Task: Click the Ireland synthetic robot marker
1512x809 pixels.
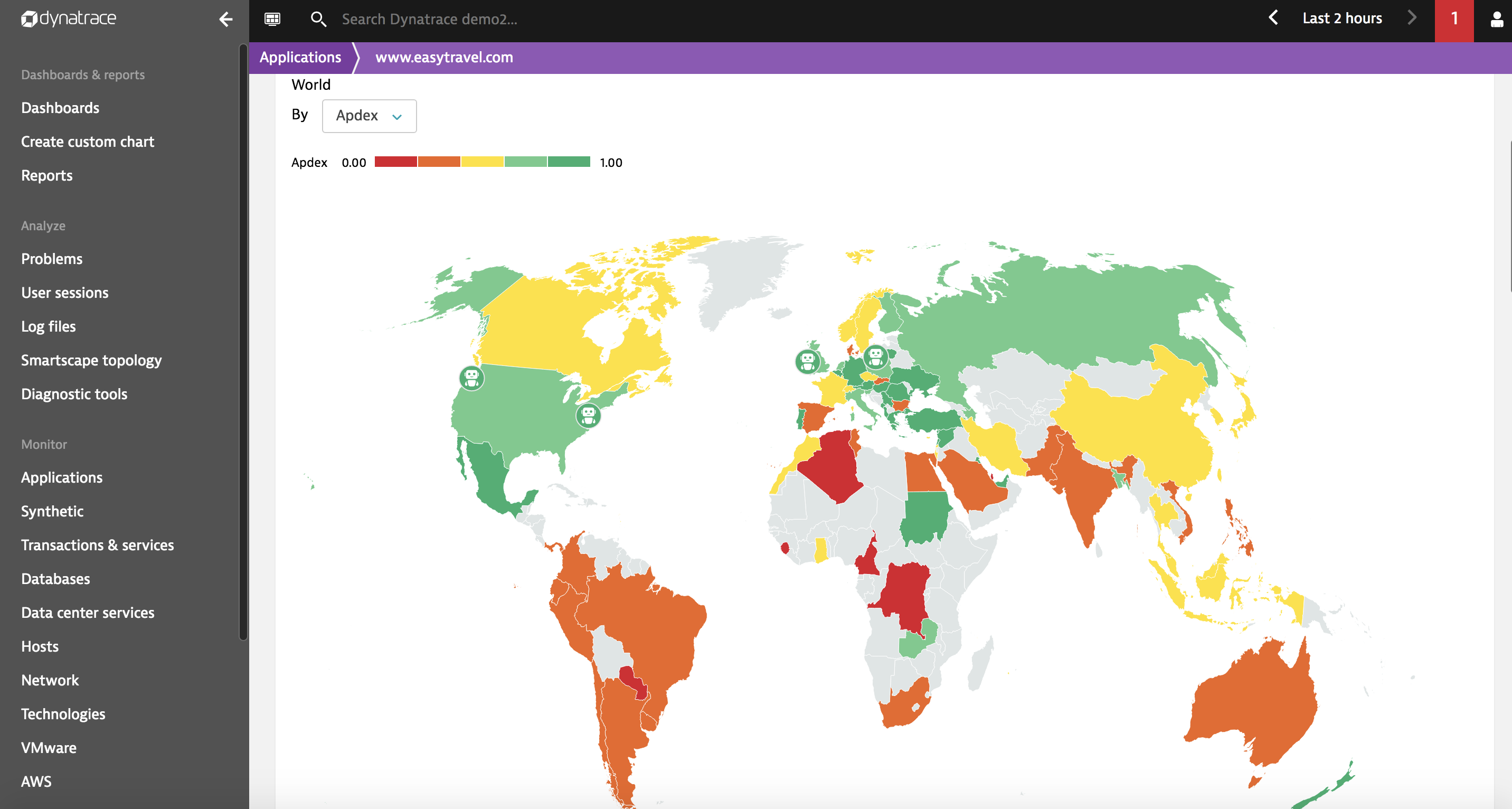Action: pyautogui.click(x=808, y=361)
